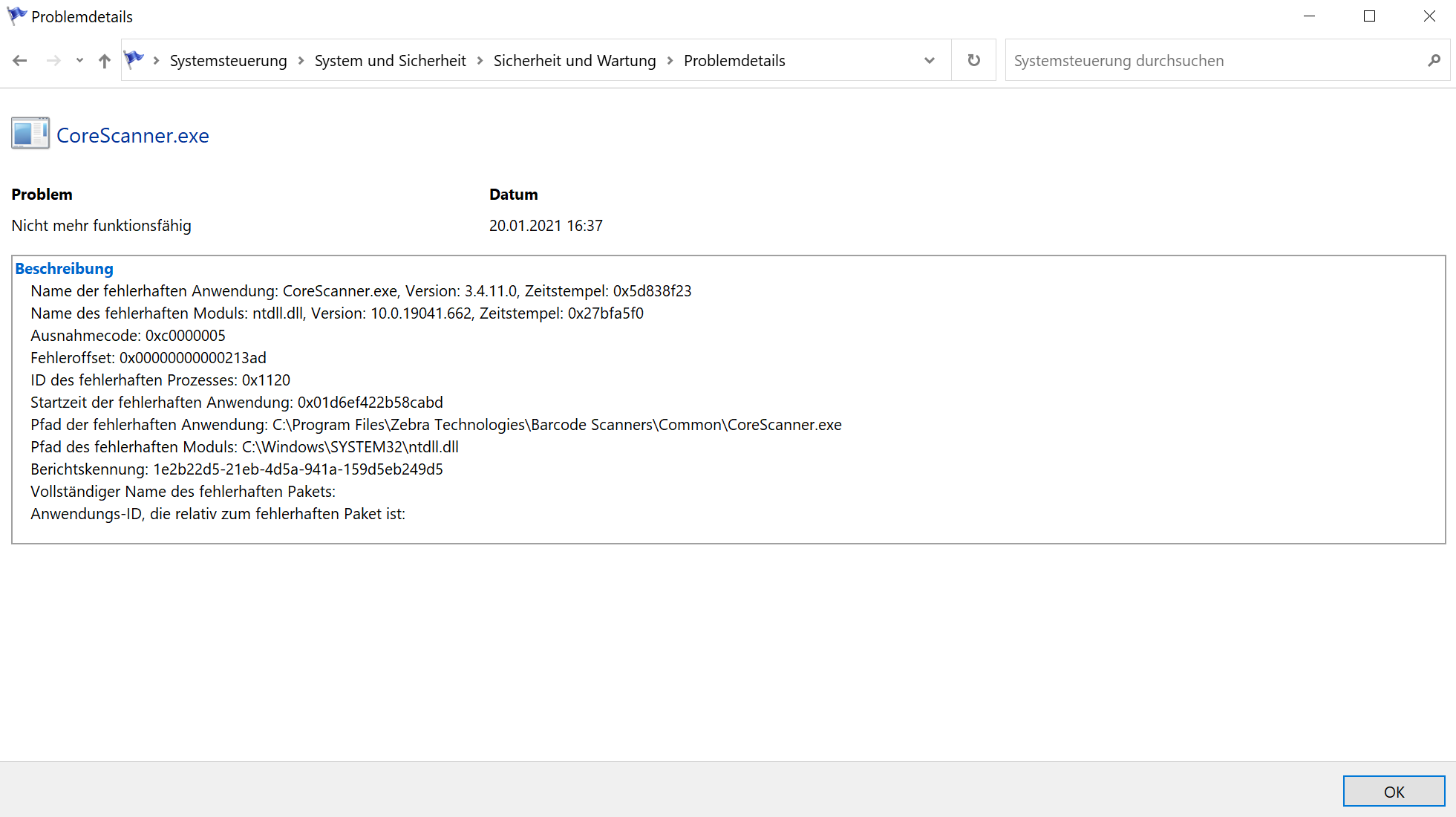This screenshot has width=1456, height=817.
Task: Click the flag icon in address bar
Action: tap(134, 59)
